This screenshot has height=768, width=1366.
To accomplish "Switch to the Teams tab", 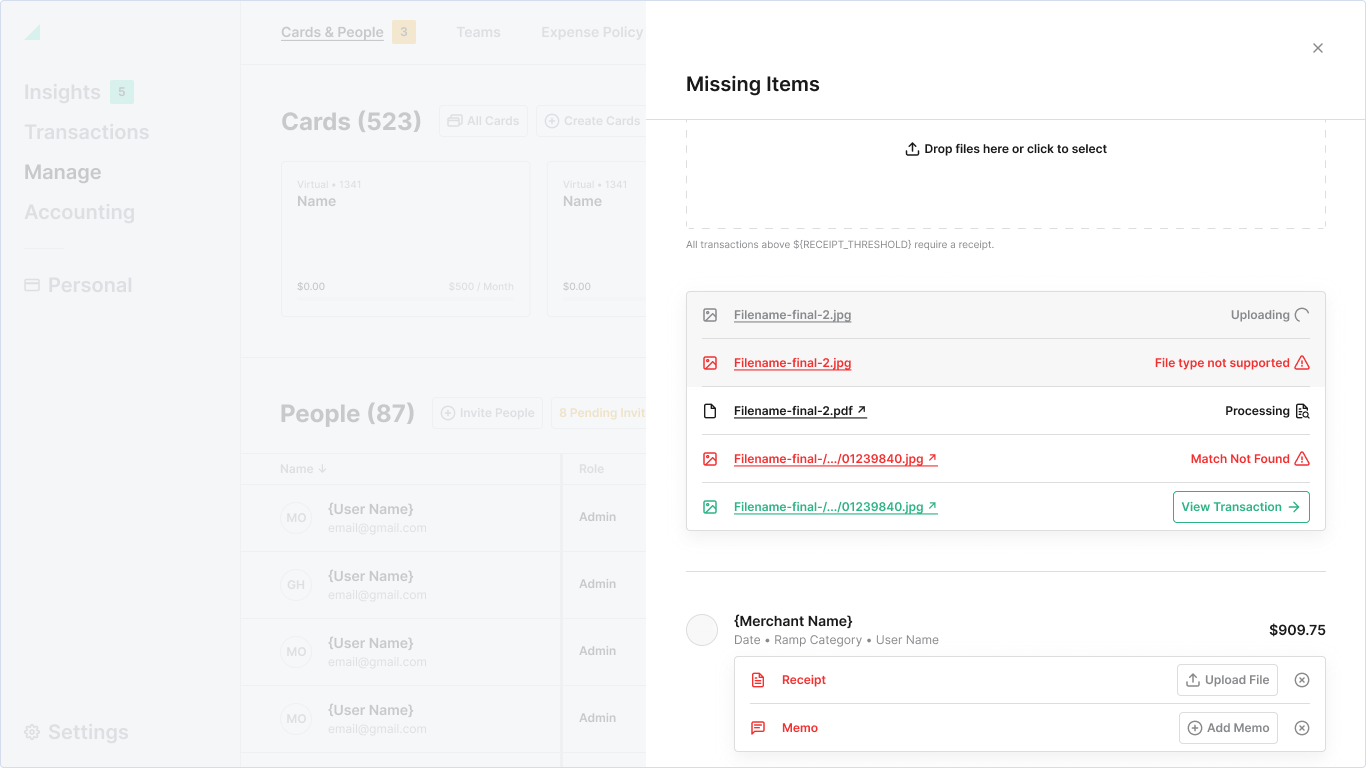I will (x=478, y=32).
